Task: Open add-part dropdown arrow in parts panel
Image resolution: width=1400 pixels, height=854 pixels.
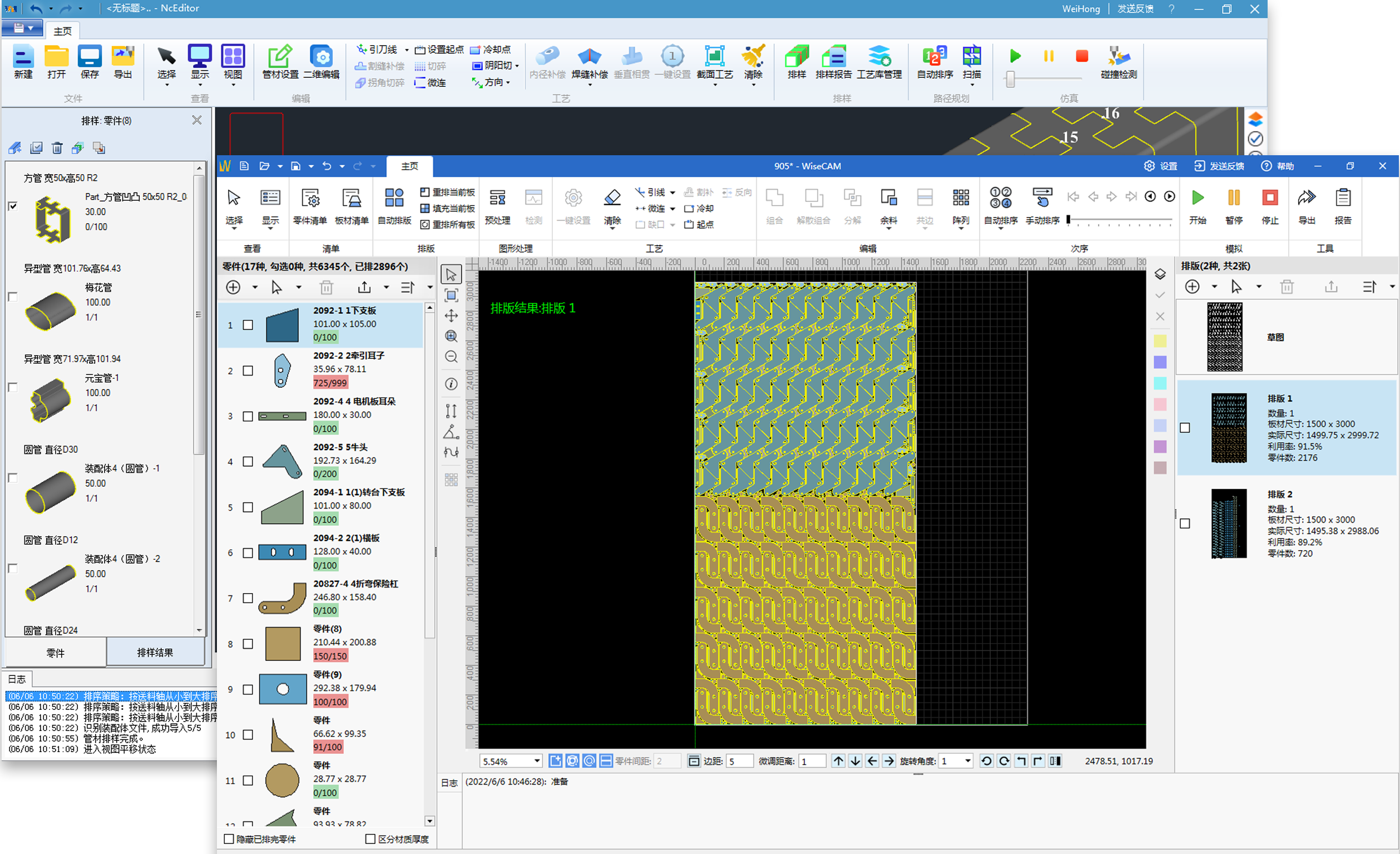Action: [255, 287]
